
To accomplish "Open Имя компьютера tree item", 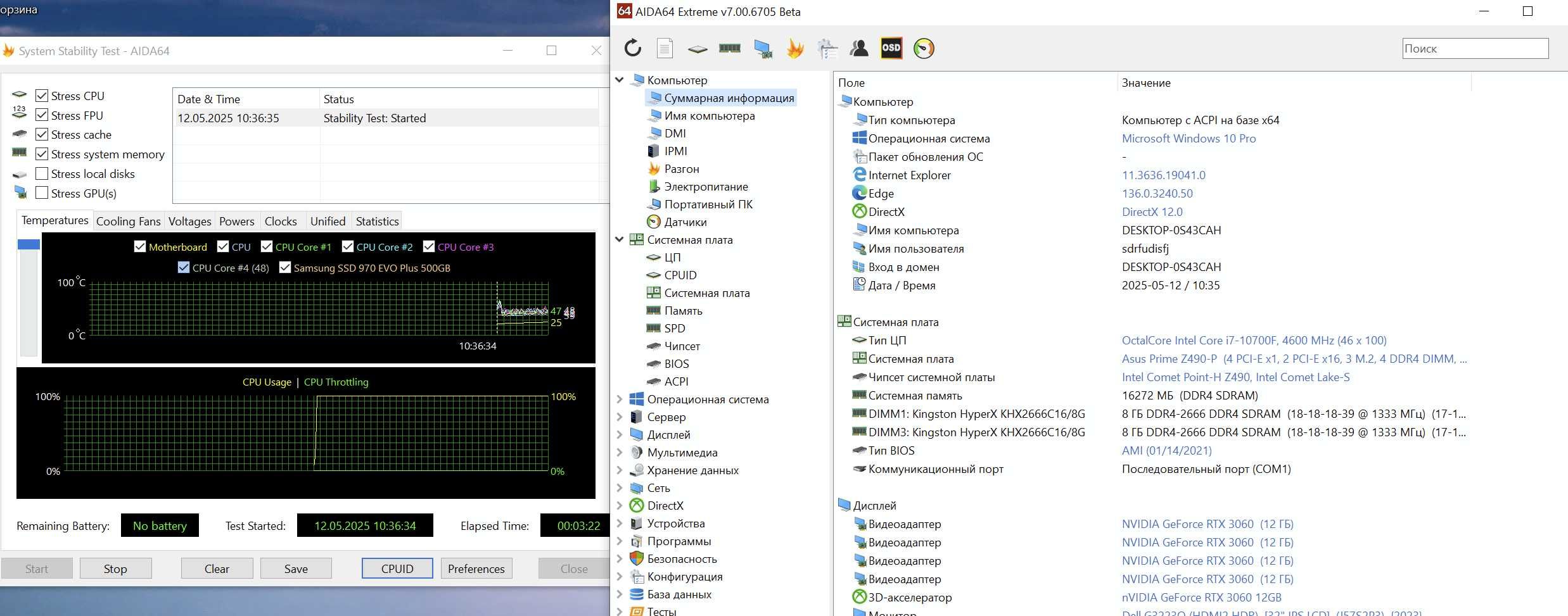I will click(x=709, y=116).
